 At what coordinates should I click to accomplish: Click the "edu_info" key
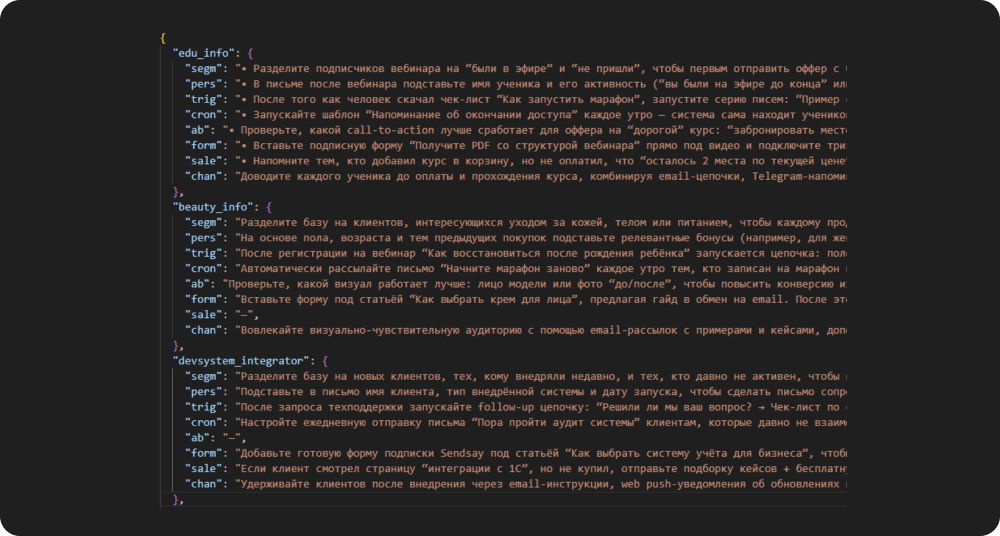click(205, 52)
